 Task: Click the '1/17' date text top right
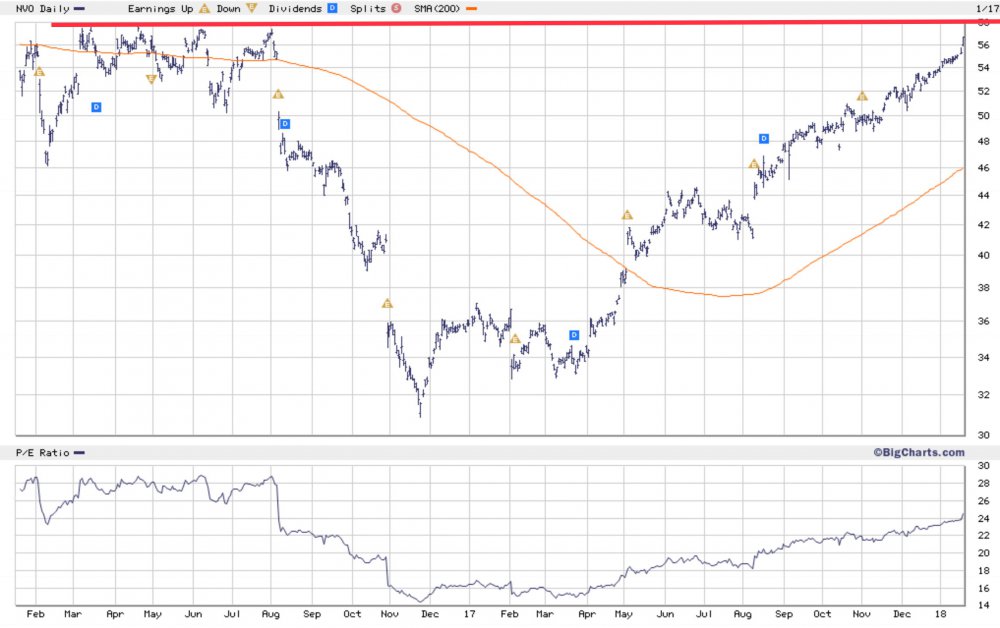[x=987, y=8]
